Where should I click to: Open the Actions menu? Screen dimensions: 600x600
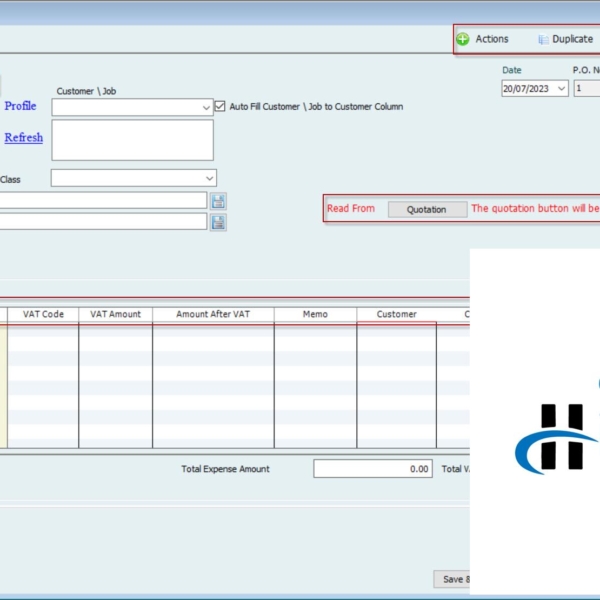[x=492, y=39]
